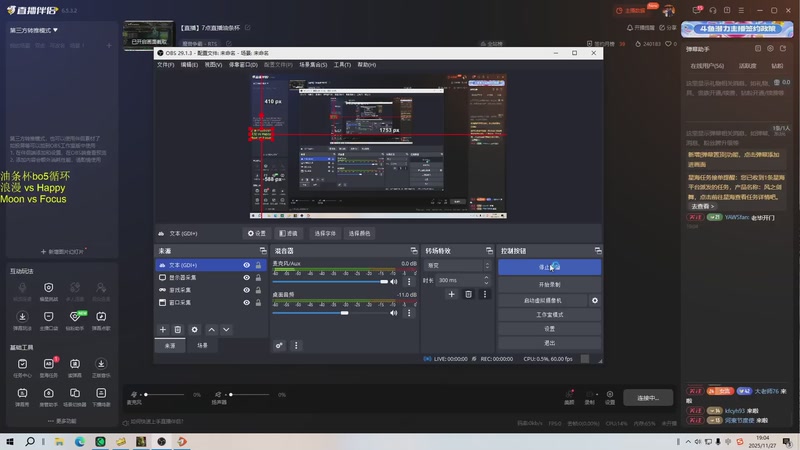The width and height of the screenshot is (800, 450).
Task: Open settings gear in 直播伴侣 bottom bar
Action: click(x=610, y=397)
